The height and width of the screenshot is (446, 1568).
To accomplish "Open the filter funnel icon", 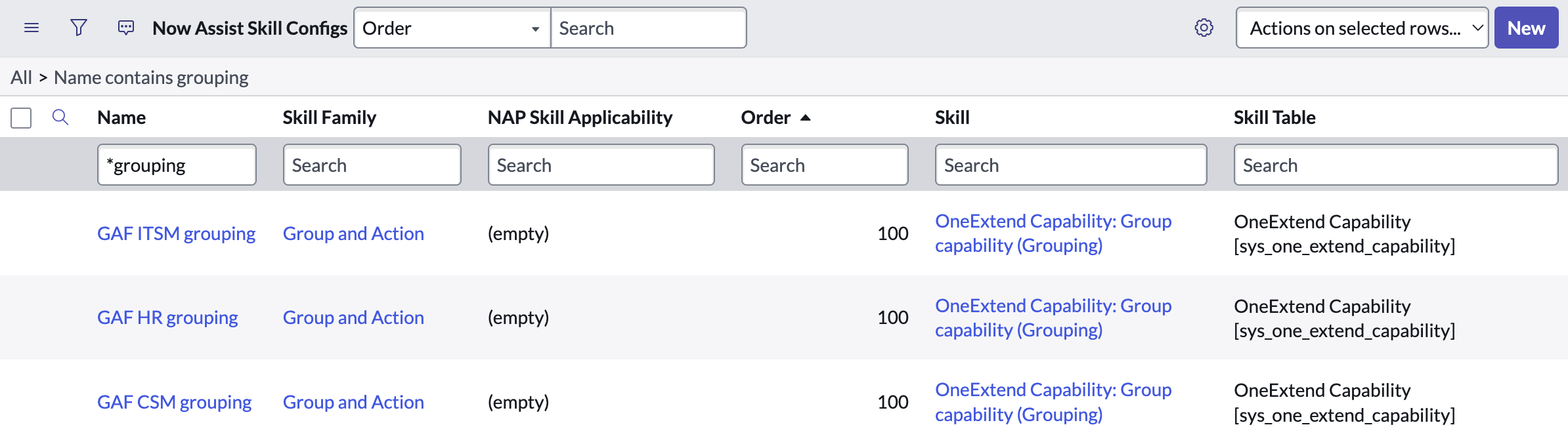I will click(x=79, y=28).
